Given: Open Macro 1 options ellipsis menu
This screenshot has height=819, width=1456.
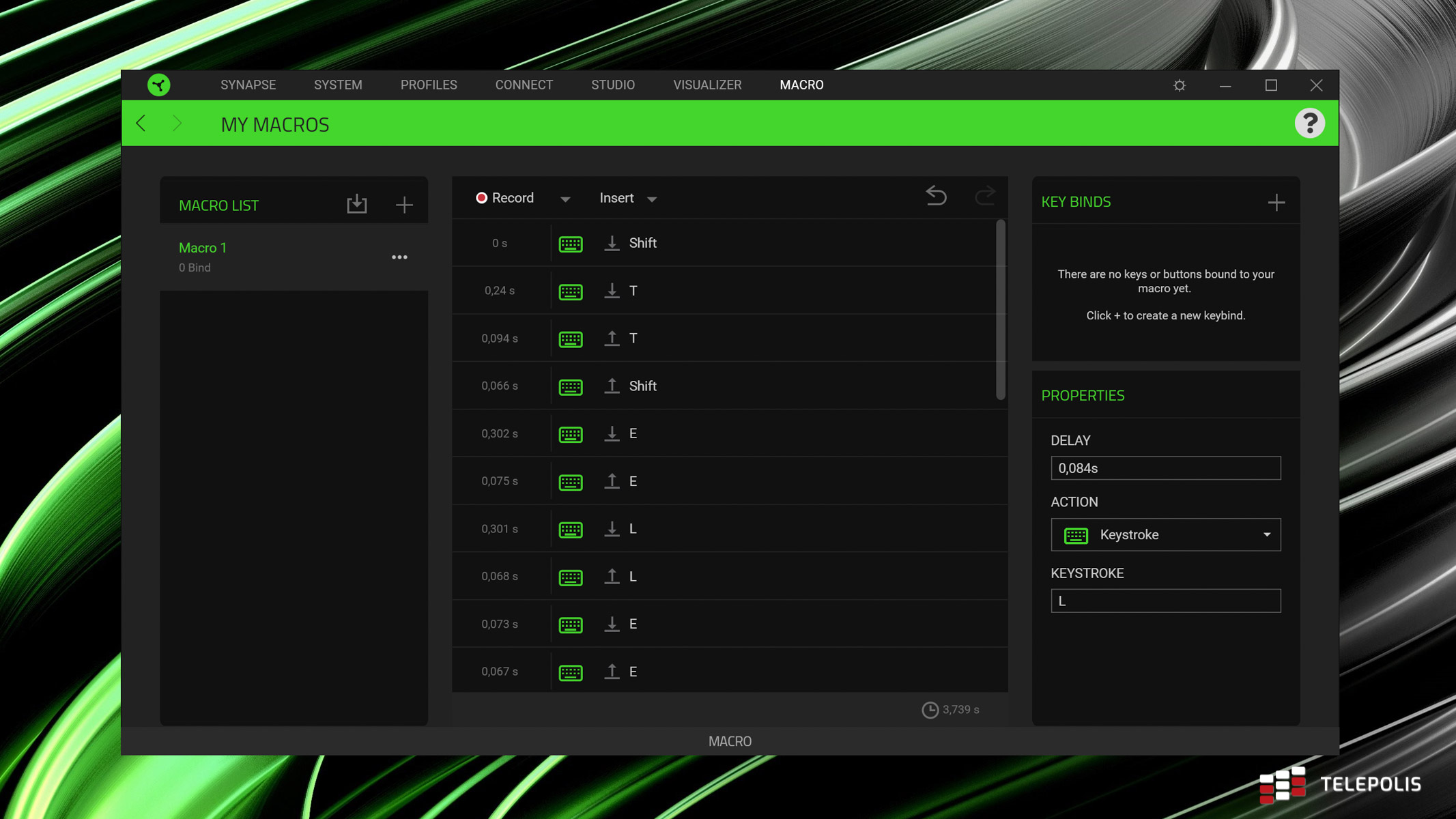Looking at the screenshot, I should pyautogui.click(x=399, y=257).
